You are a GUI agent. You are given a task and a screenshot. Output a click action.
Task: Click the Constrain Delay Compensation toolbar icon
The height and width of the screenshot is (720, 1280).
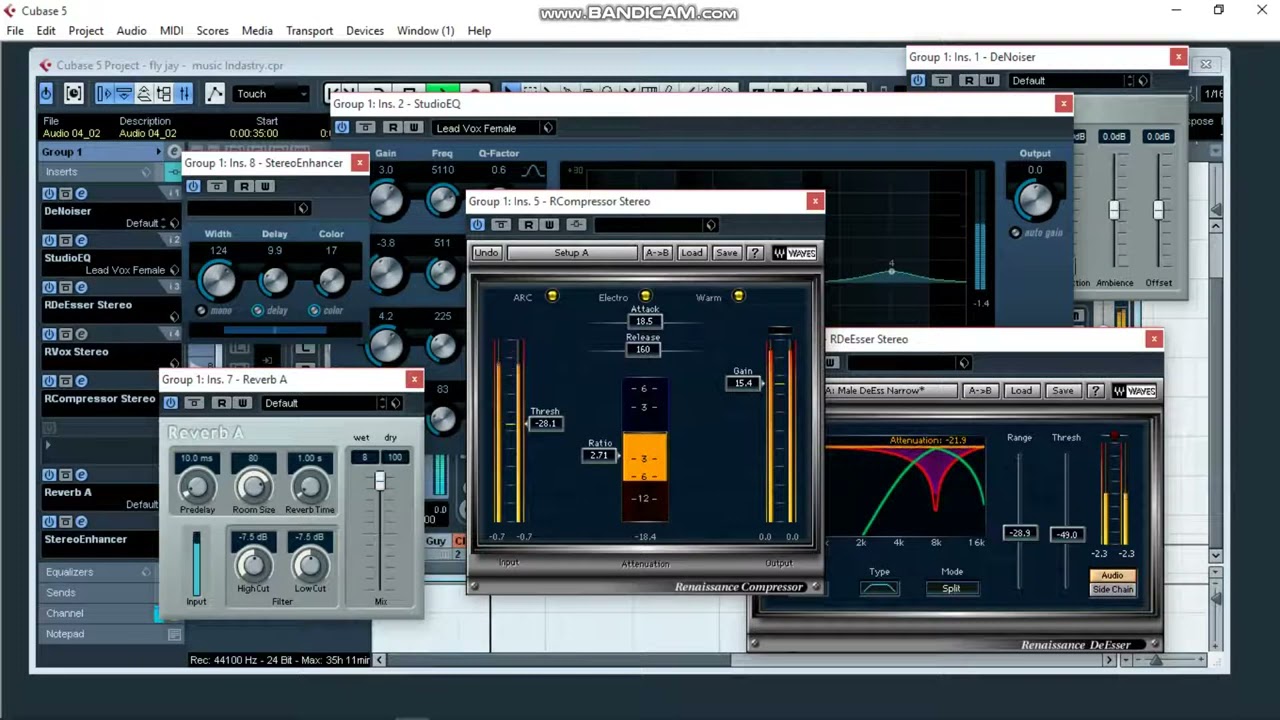tap(73, 93)
